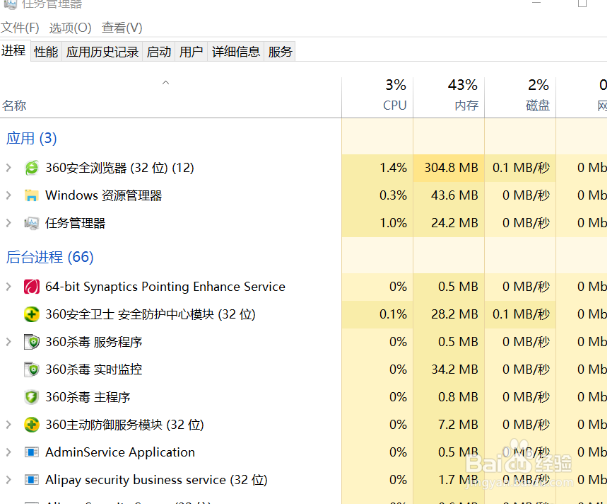The image size is (607, 504).
Task: Expand the 360杀毒 服务程序 row
Action: tap(9, 342)
